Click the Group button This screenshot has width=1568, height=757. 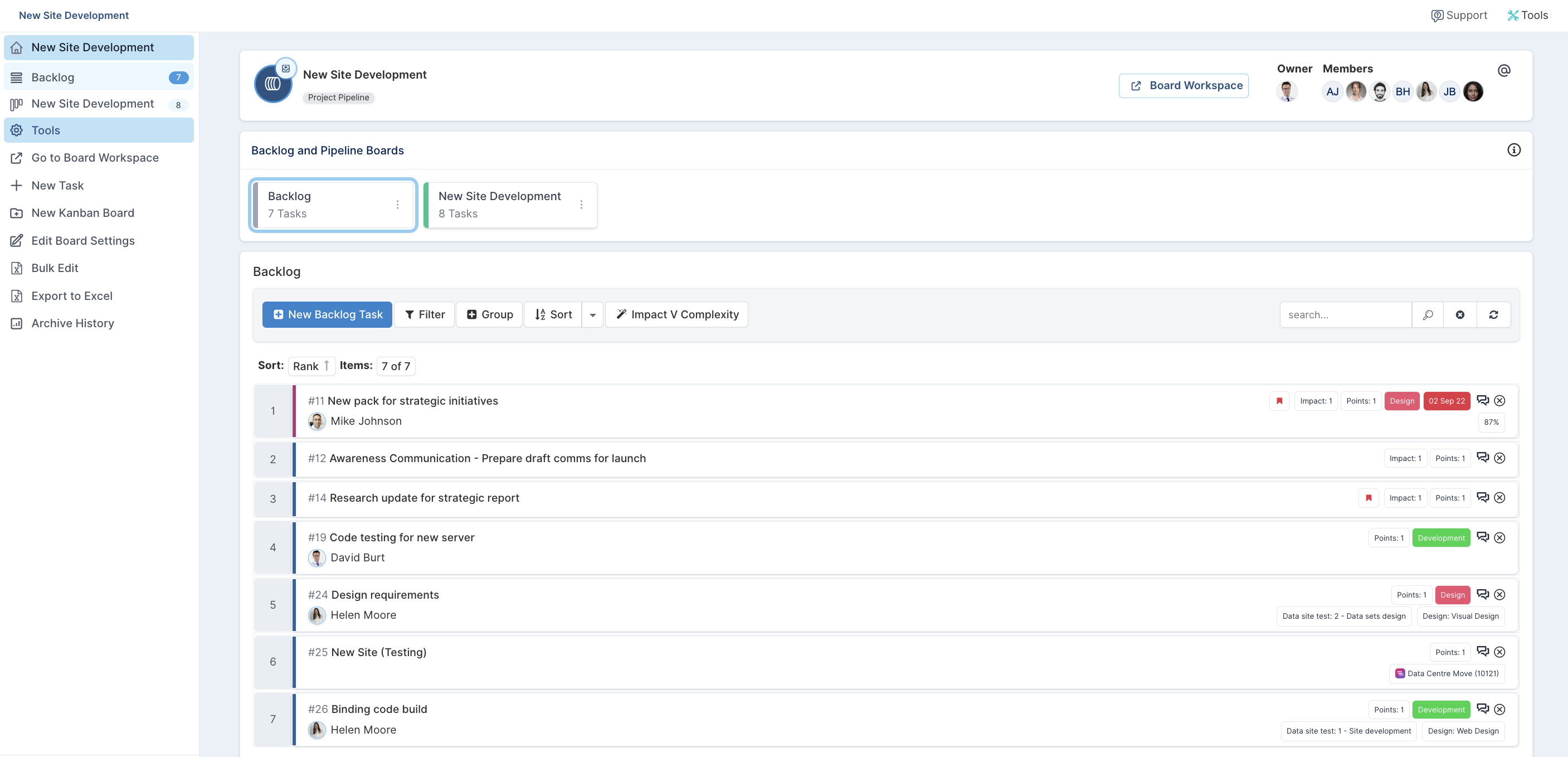tap(489, 315)
